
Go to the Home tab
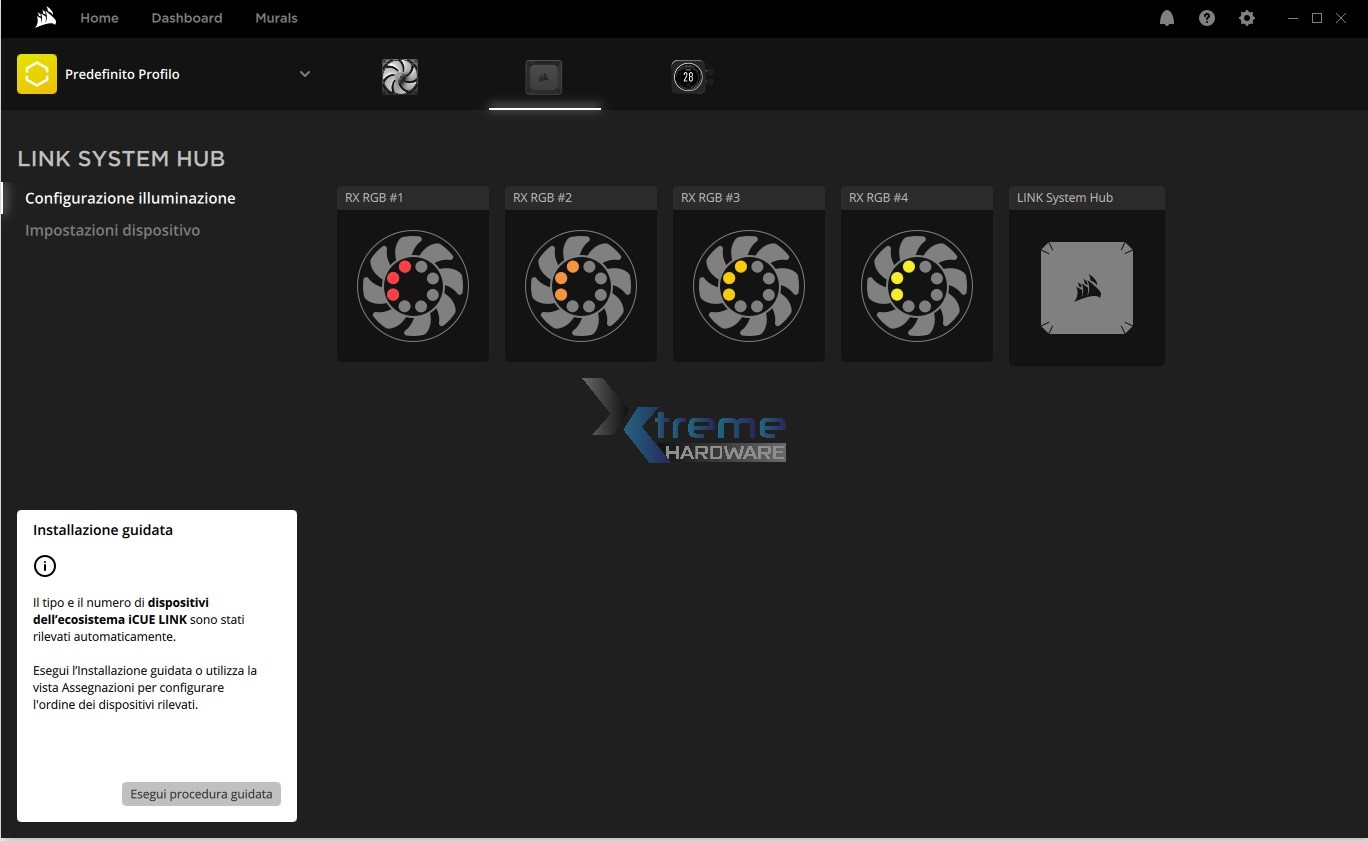click(99, 18)
